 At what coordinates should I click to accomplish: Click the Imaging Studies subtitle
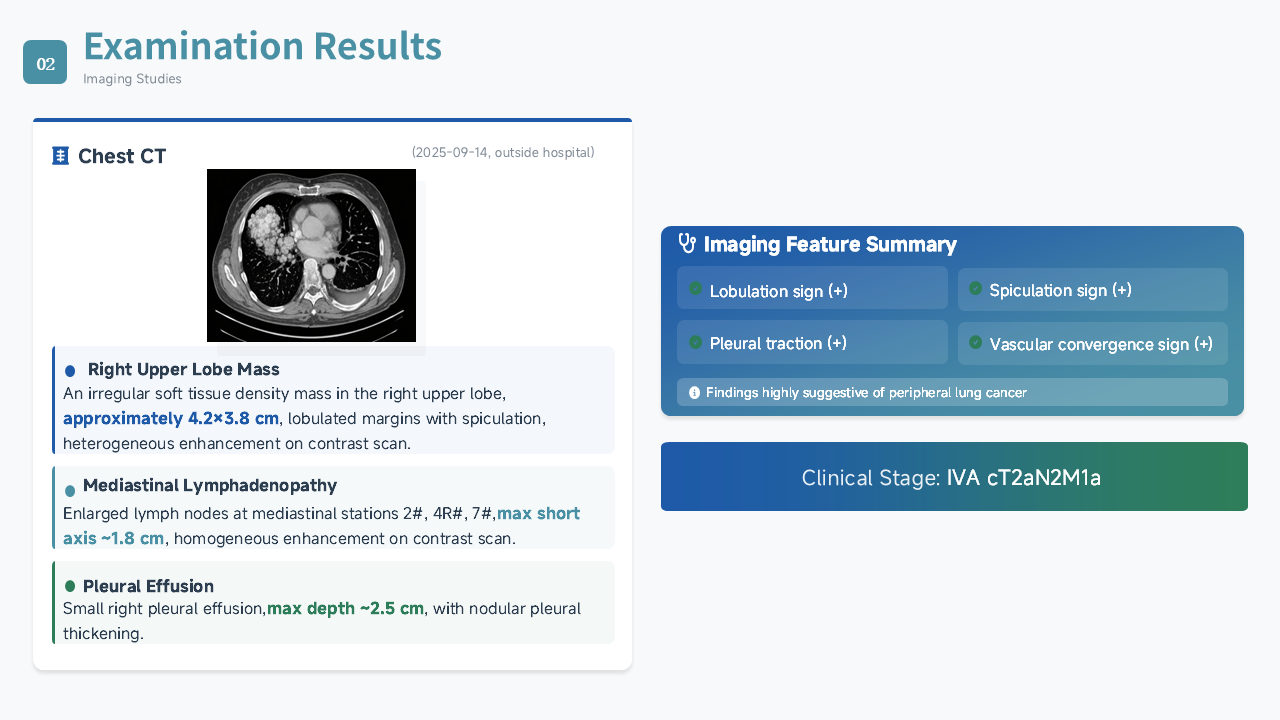[x=132, y=79]
